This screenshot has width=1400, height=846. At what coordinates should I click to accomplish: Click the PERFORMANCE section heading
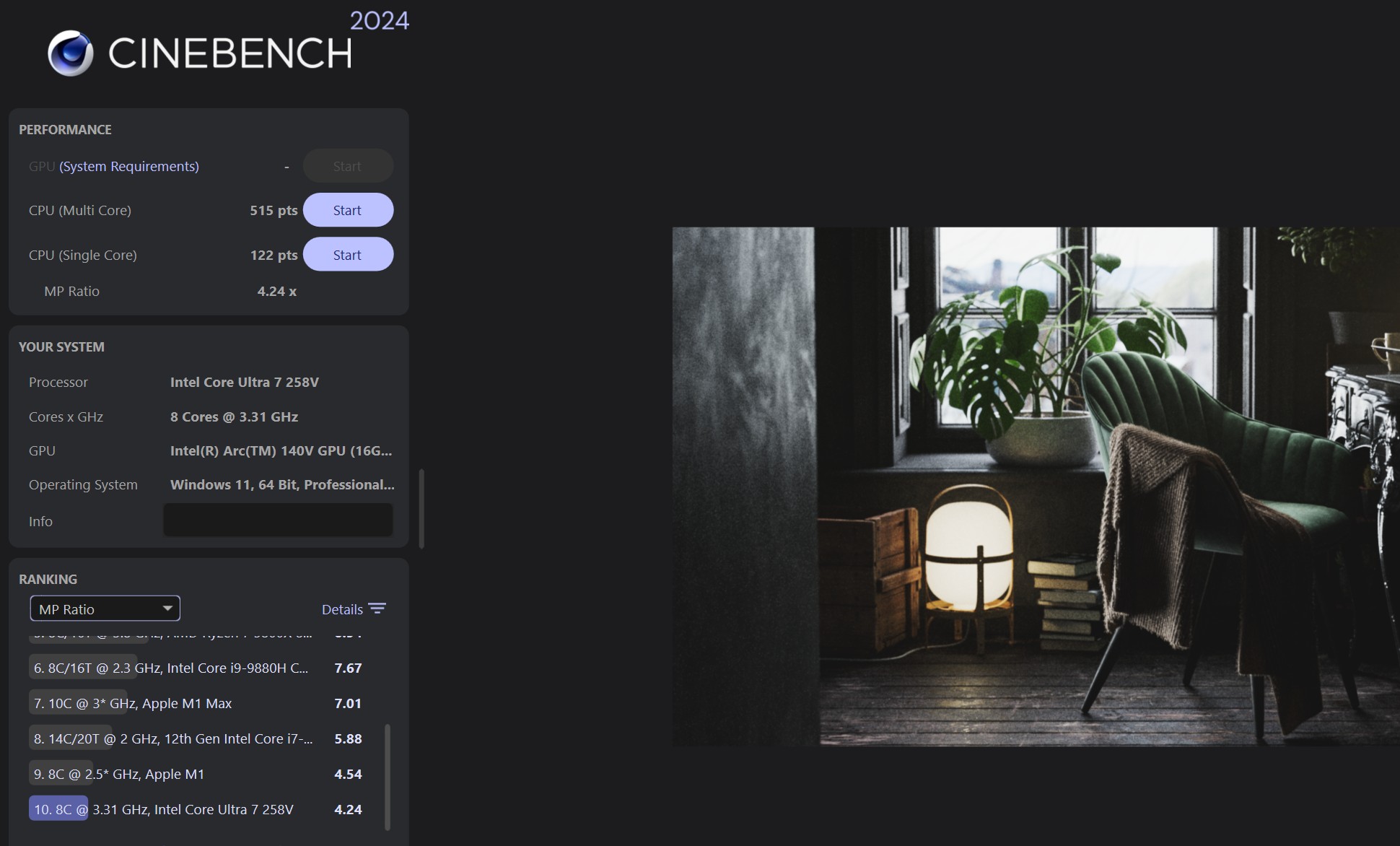(x=65, y=129)
